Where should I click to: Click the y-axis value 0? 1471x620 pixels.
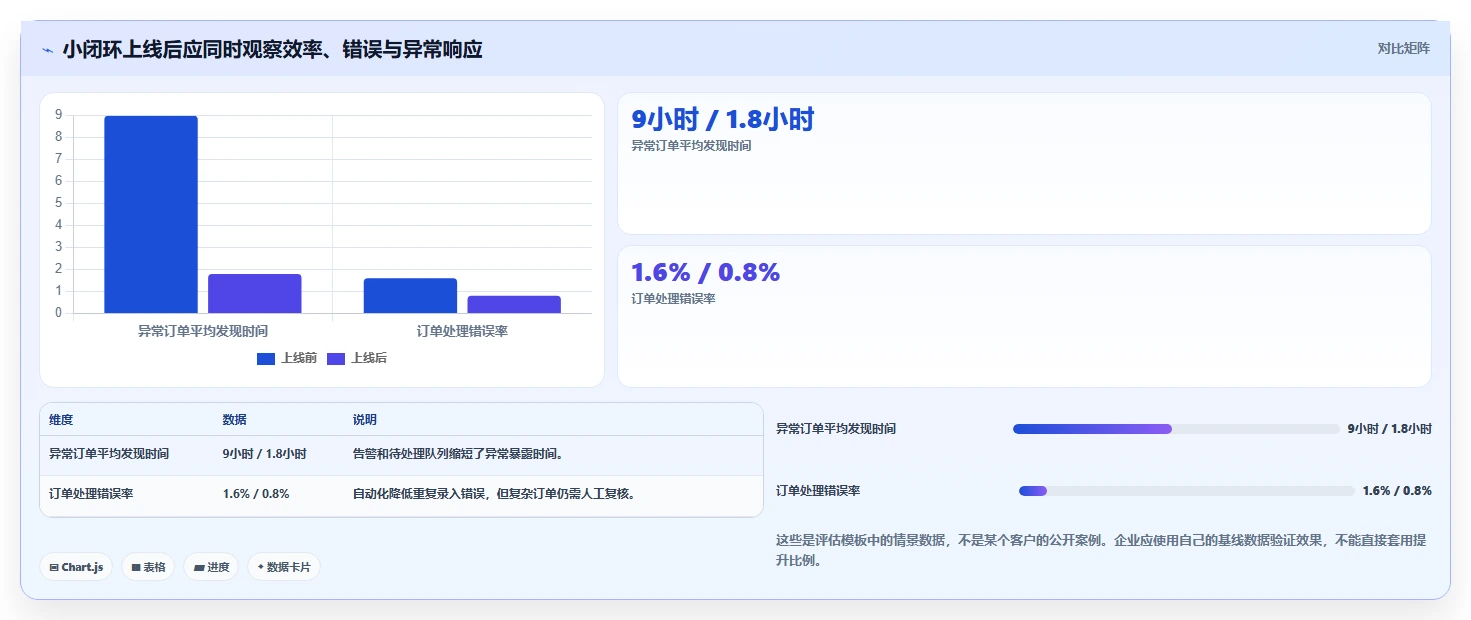tap(59, 313)
